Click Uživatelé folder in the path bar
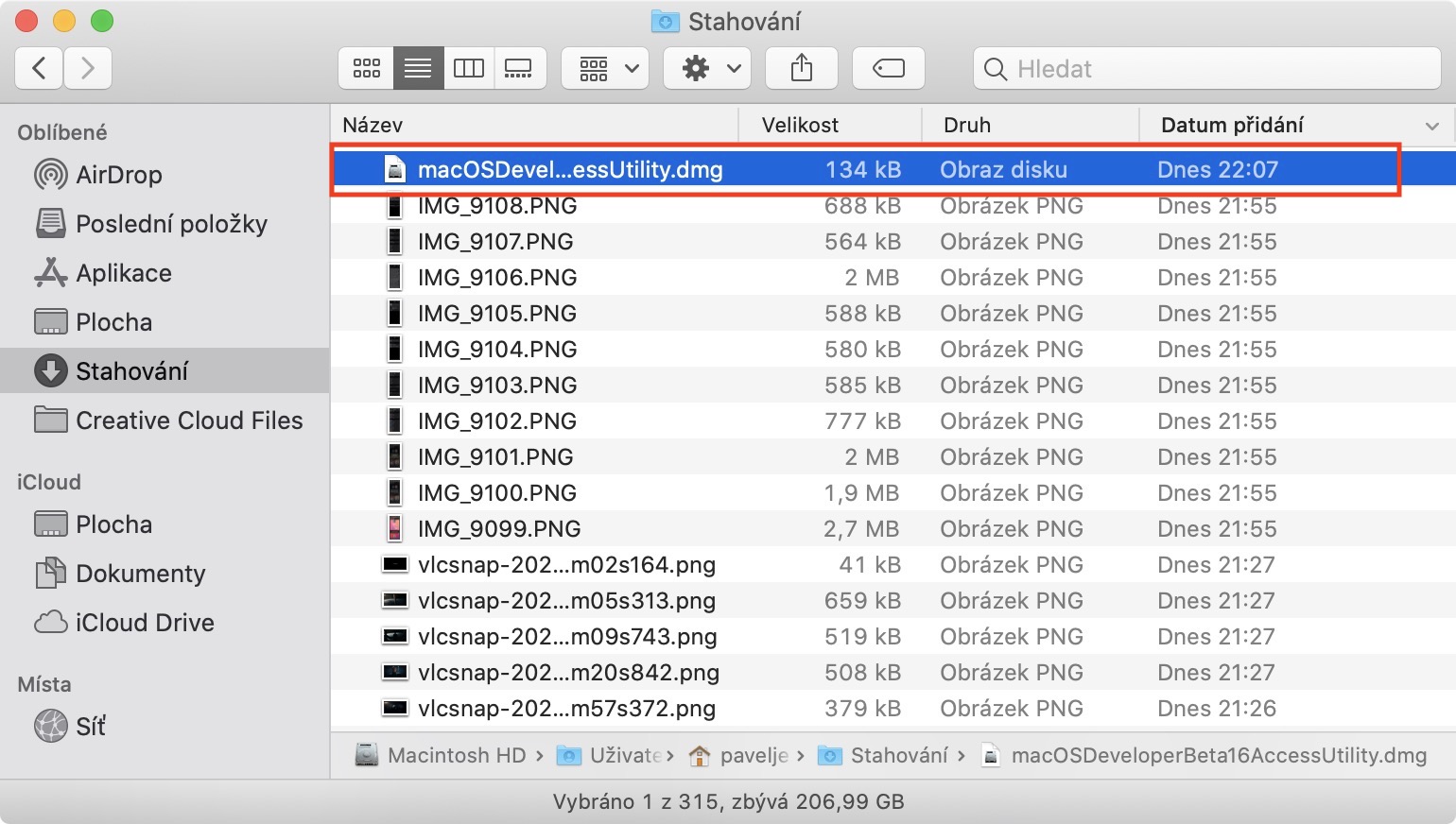 pos(610,755)
